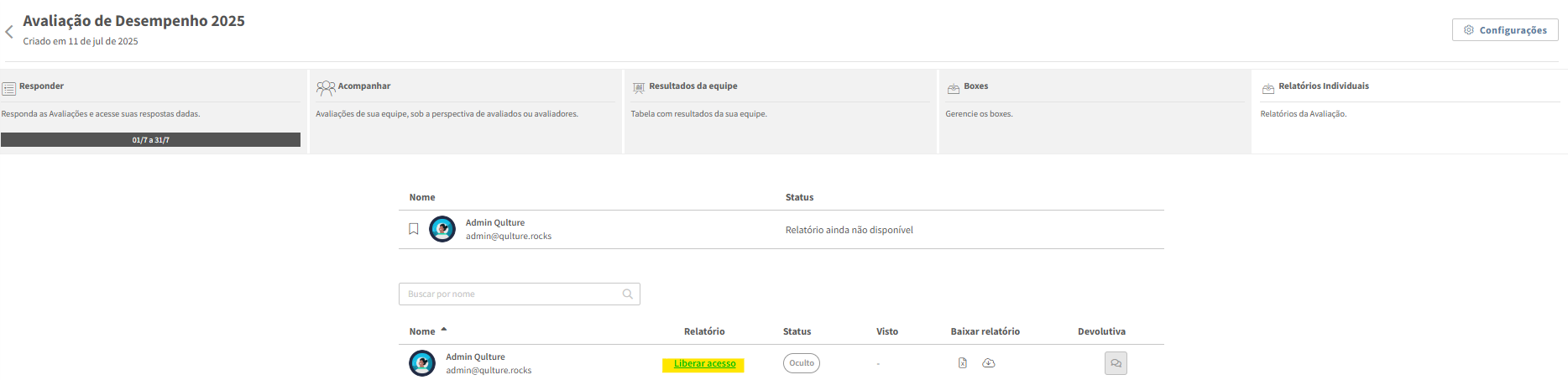Click the magnifying glass search icon
This screenshot has width=1568, height=380.
tap(627, 294)
